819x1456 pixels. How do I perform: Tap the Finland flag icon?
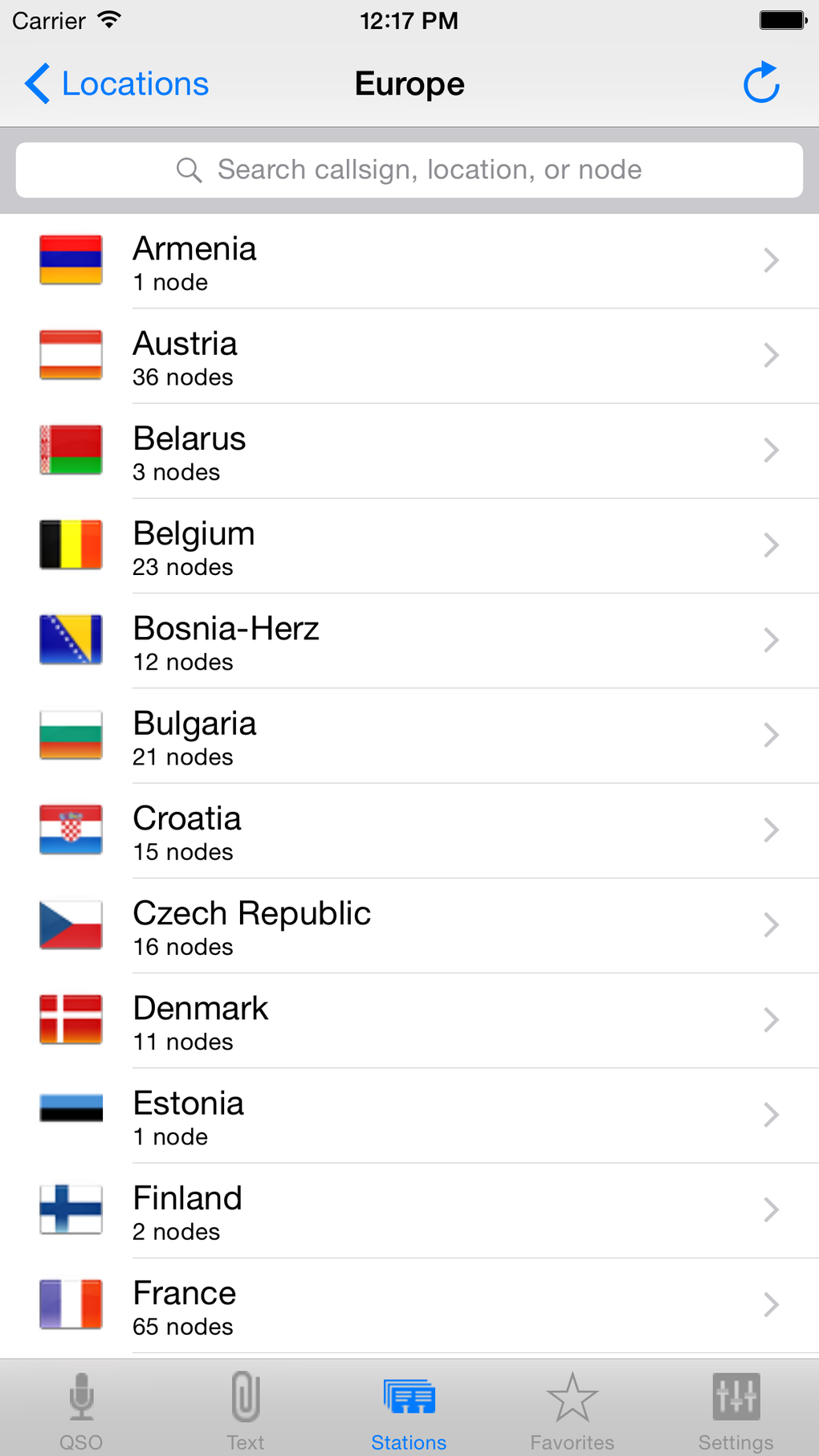tap(71, 1209)
